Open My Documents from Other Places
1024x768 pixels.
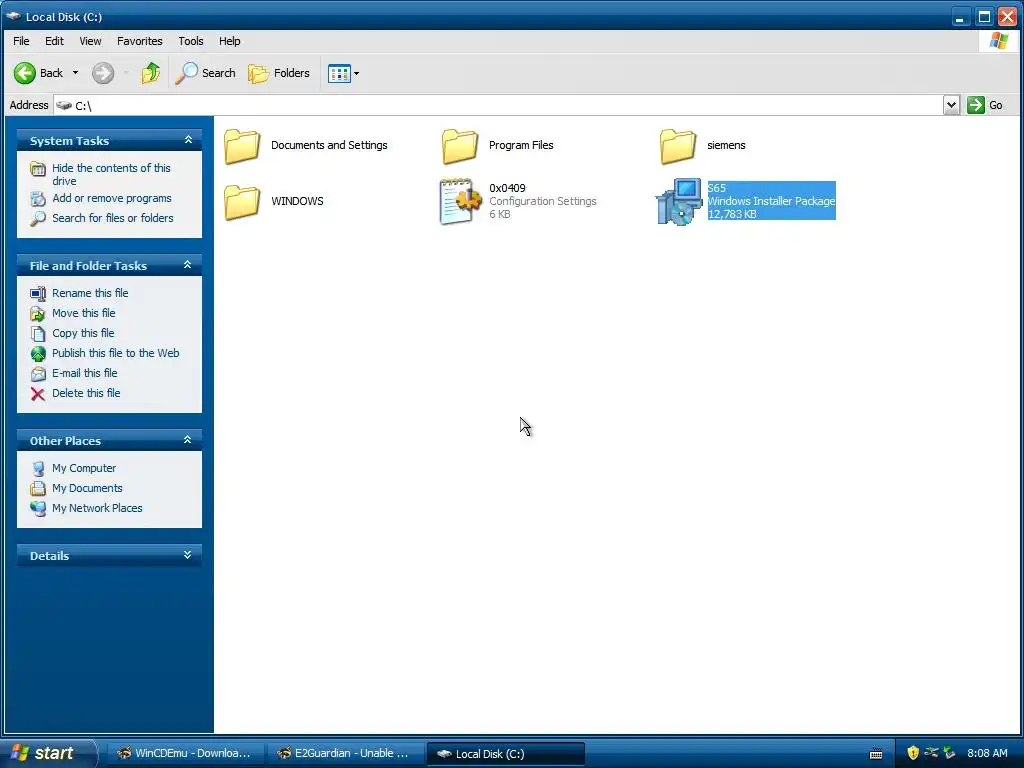(88, 488)
